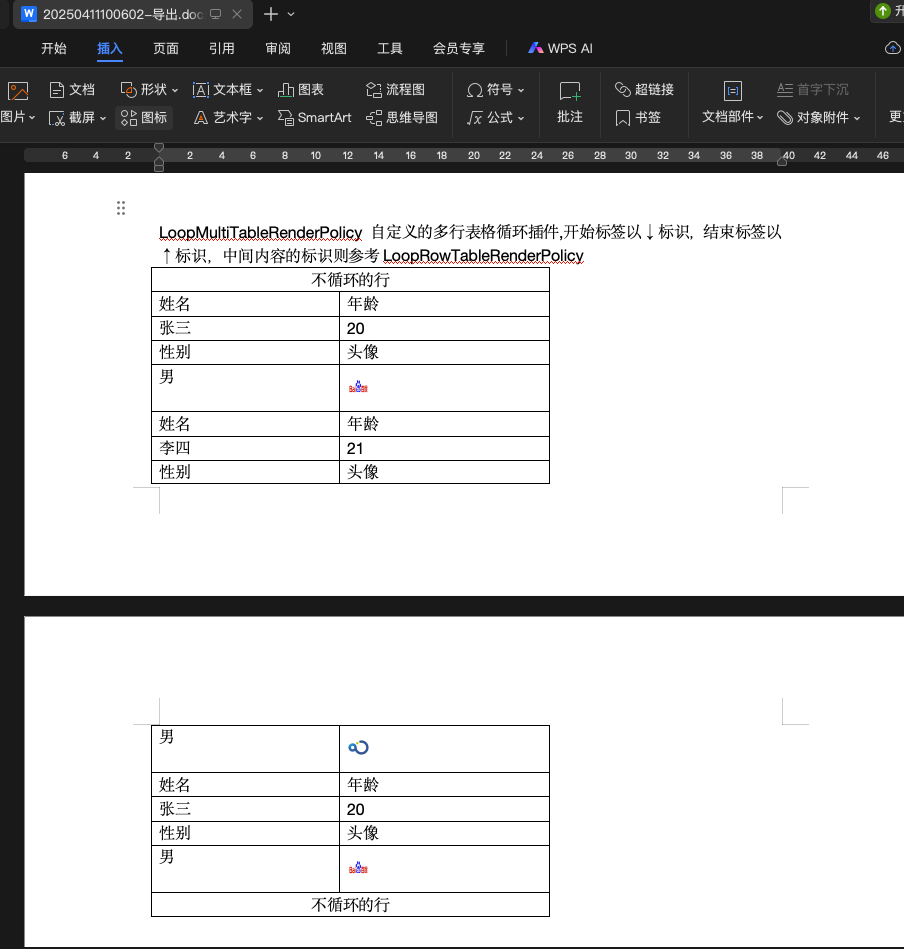Click the 文档 insert document button
The height and width of the screenshot is (949, 904).
tap(72, 90)
